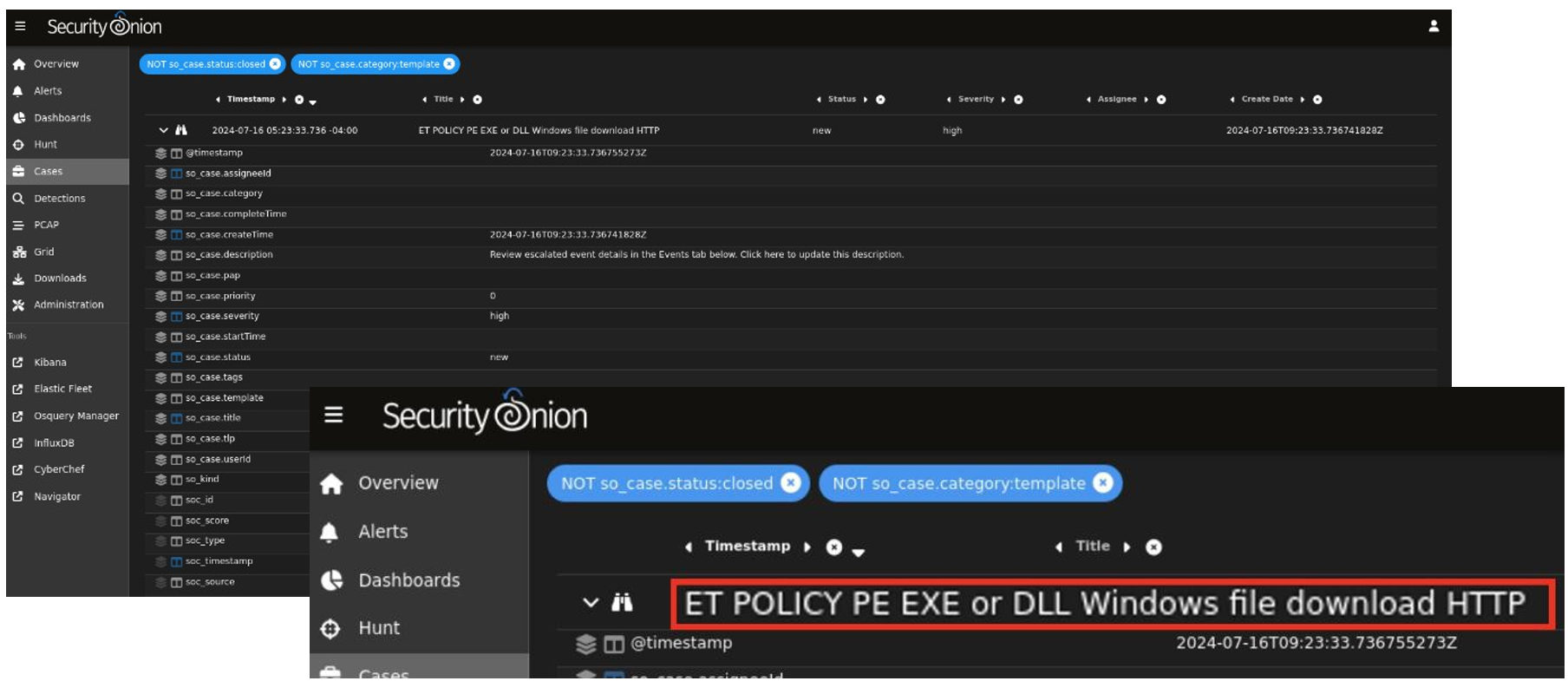Viewport: 1568px width, 681px height.
Task: Open the Administration section
Action: pos(68,304)
